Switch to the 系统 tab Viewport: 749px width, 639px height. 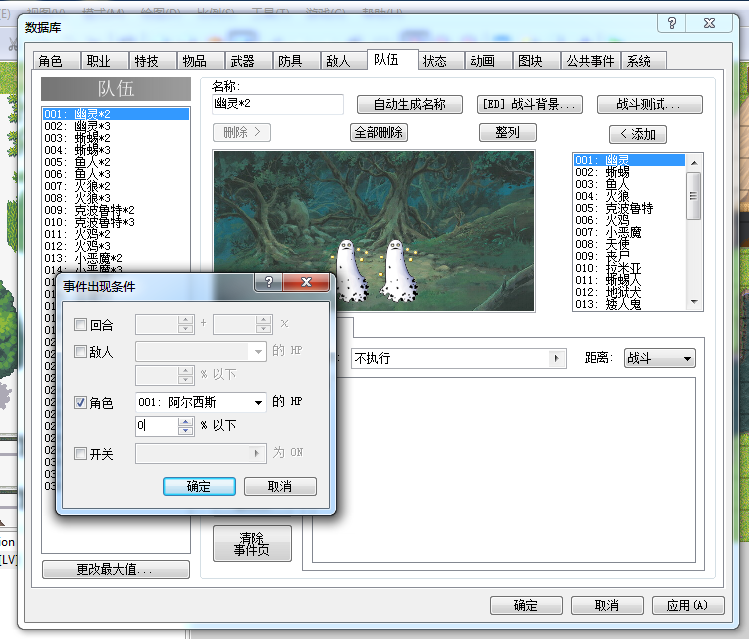(644, 61)
